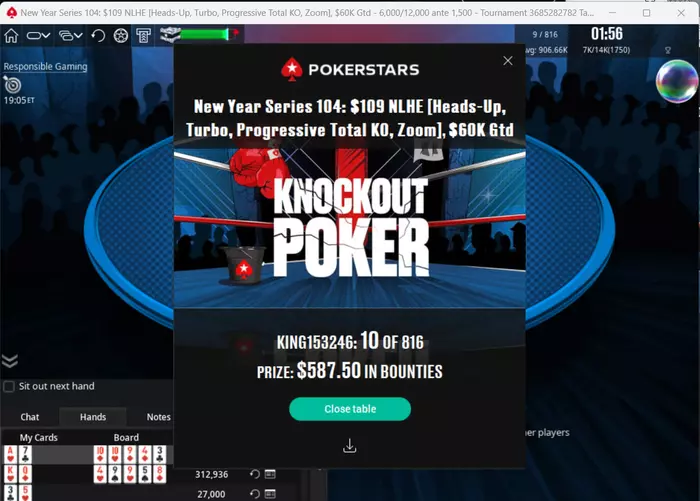Viewport: 700px width, 501px height.
Task: Download the result image via arrow icon
Action: pyautogui.click(x=350, y=446)
